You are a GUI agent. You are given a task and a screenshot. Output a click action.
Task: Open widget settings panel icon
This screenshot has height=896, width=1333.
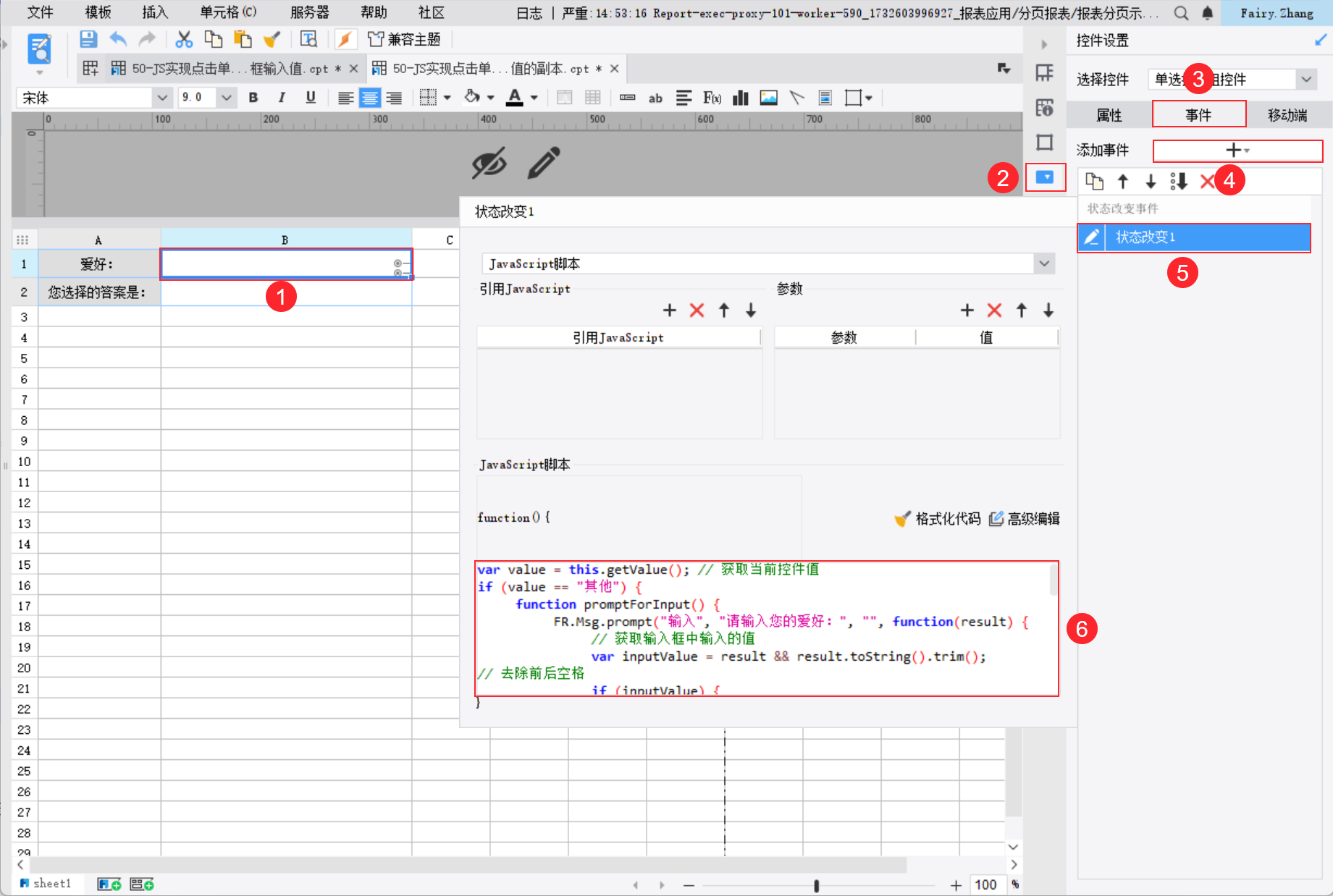tap(1045, 177)
